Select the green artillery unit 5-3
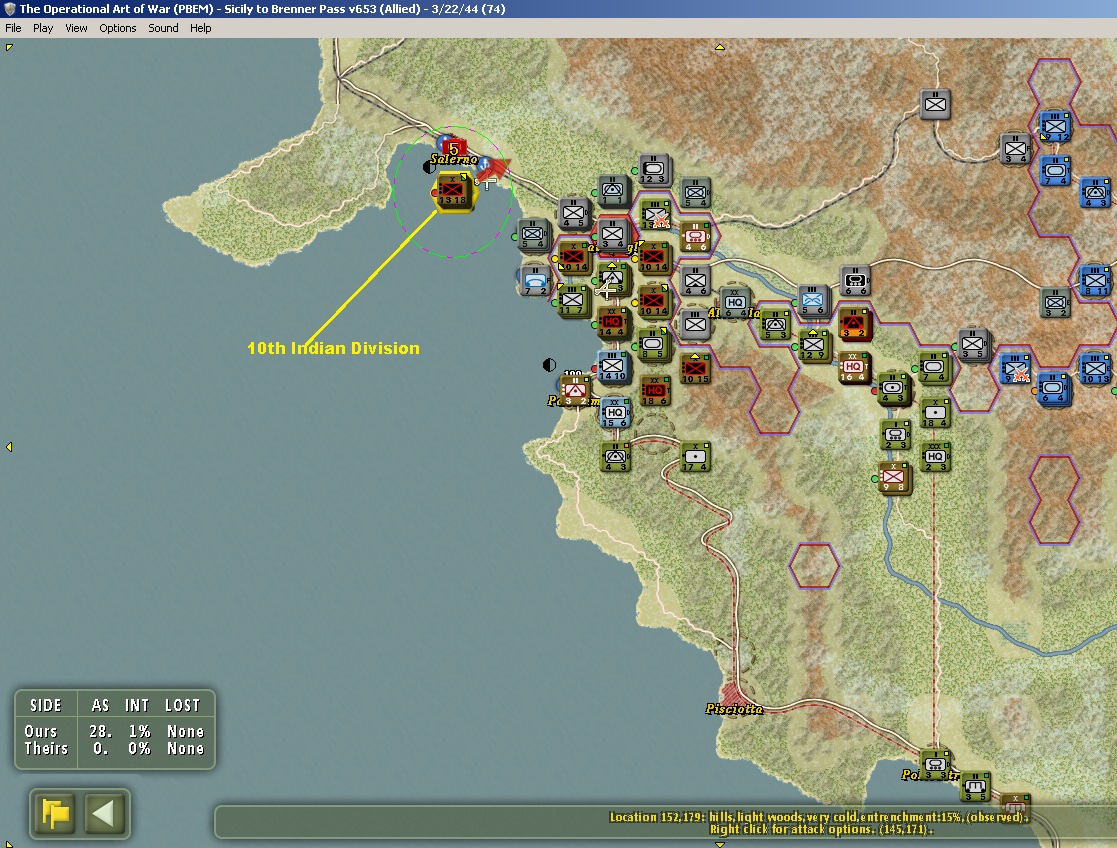1117x848 pixels. [774, 324]
